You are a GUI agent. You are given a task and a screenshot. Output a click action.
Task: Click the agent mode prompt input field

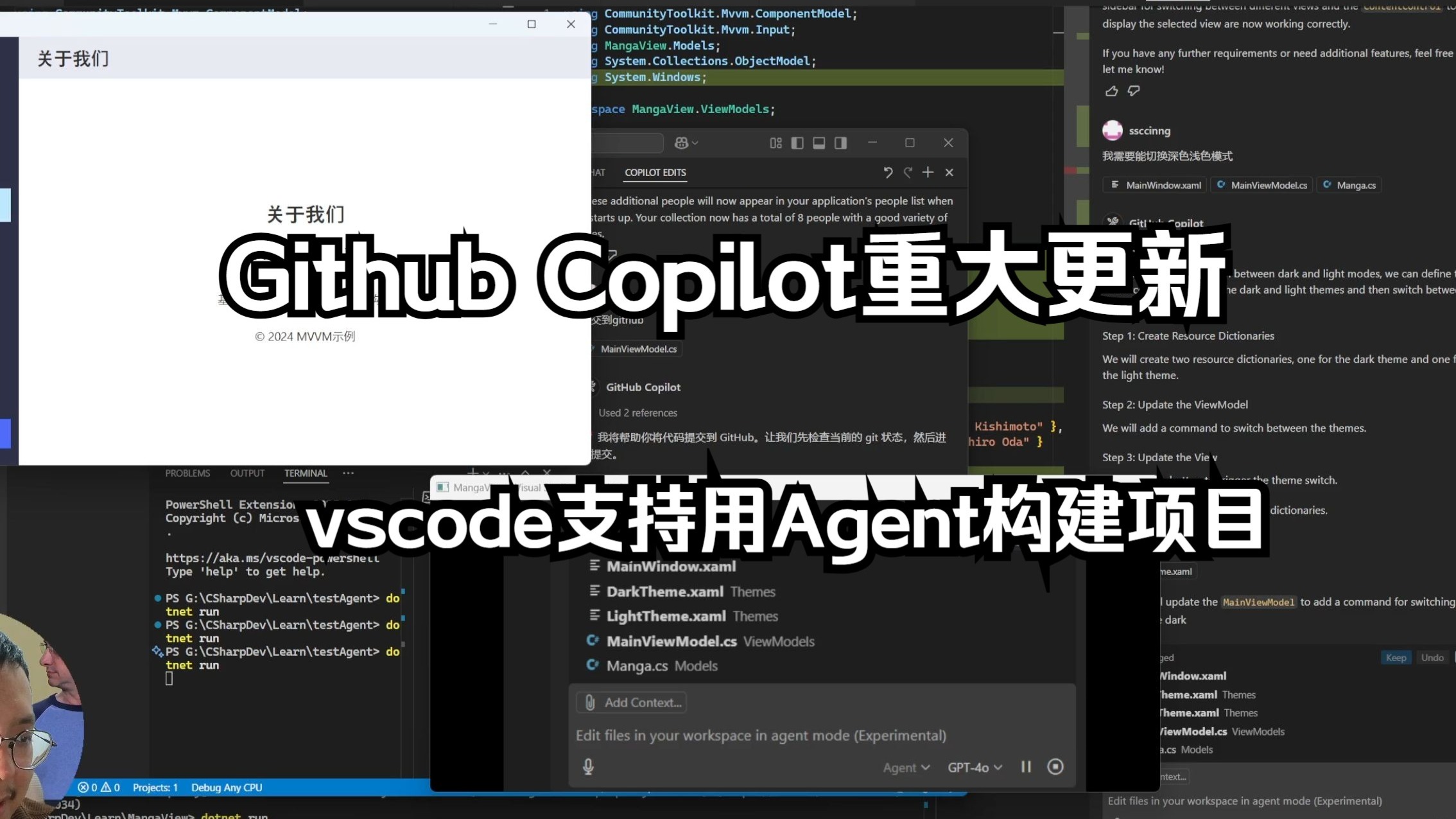tap(761, 735)
